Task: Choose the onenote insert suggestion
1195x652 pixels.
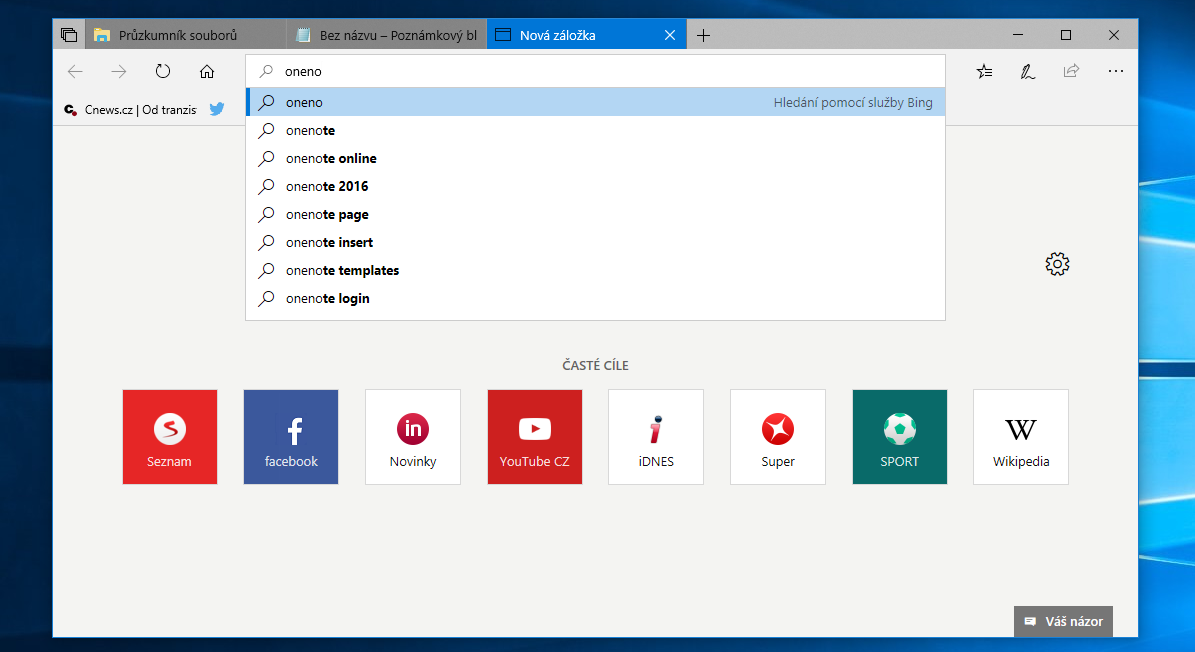Action: point(595,242)
